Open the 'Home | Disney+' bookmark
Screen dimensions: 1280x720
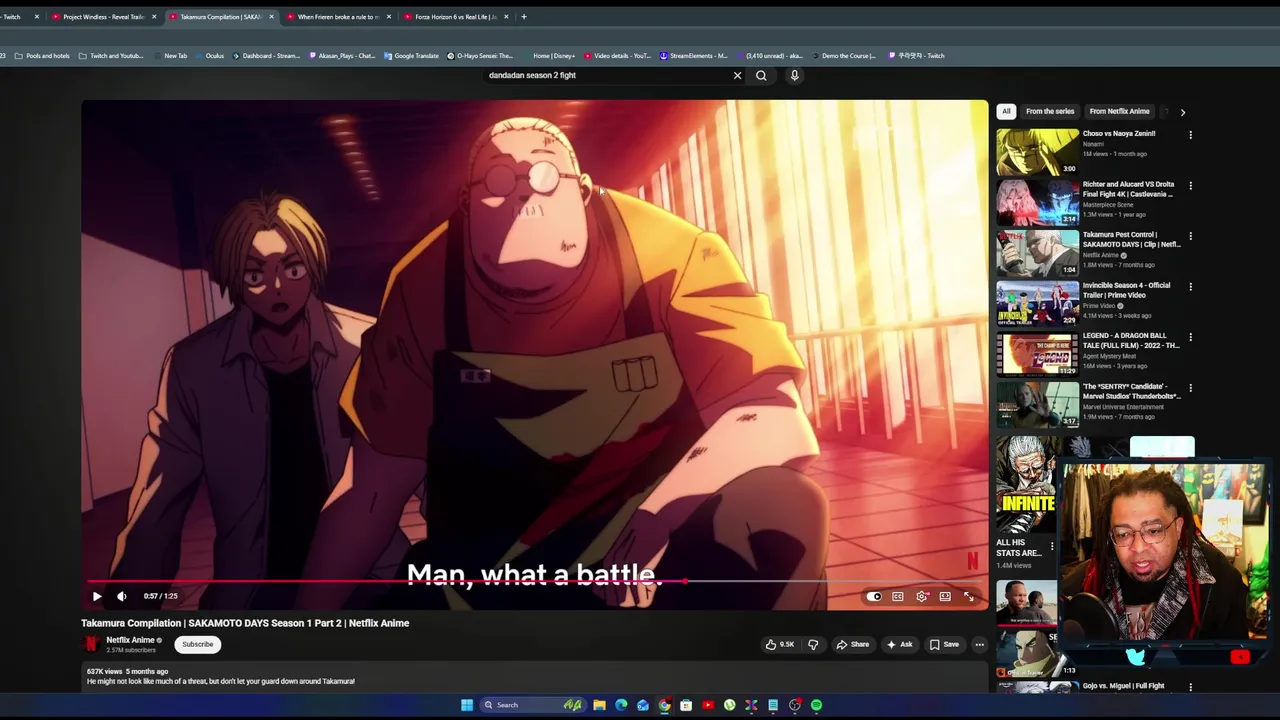pos(549,56)
